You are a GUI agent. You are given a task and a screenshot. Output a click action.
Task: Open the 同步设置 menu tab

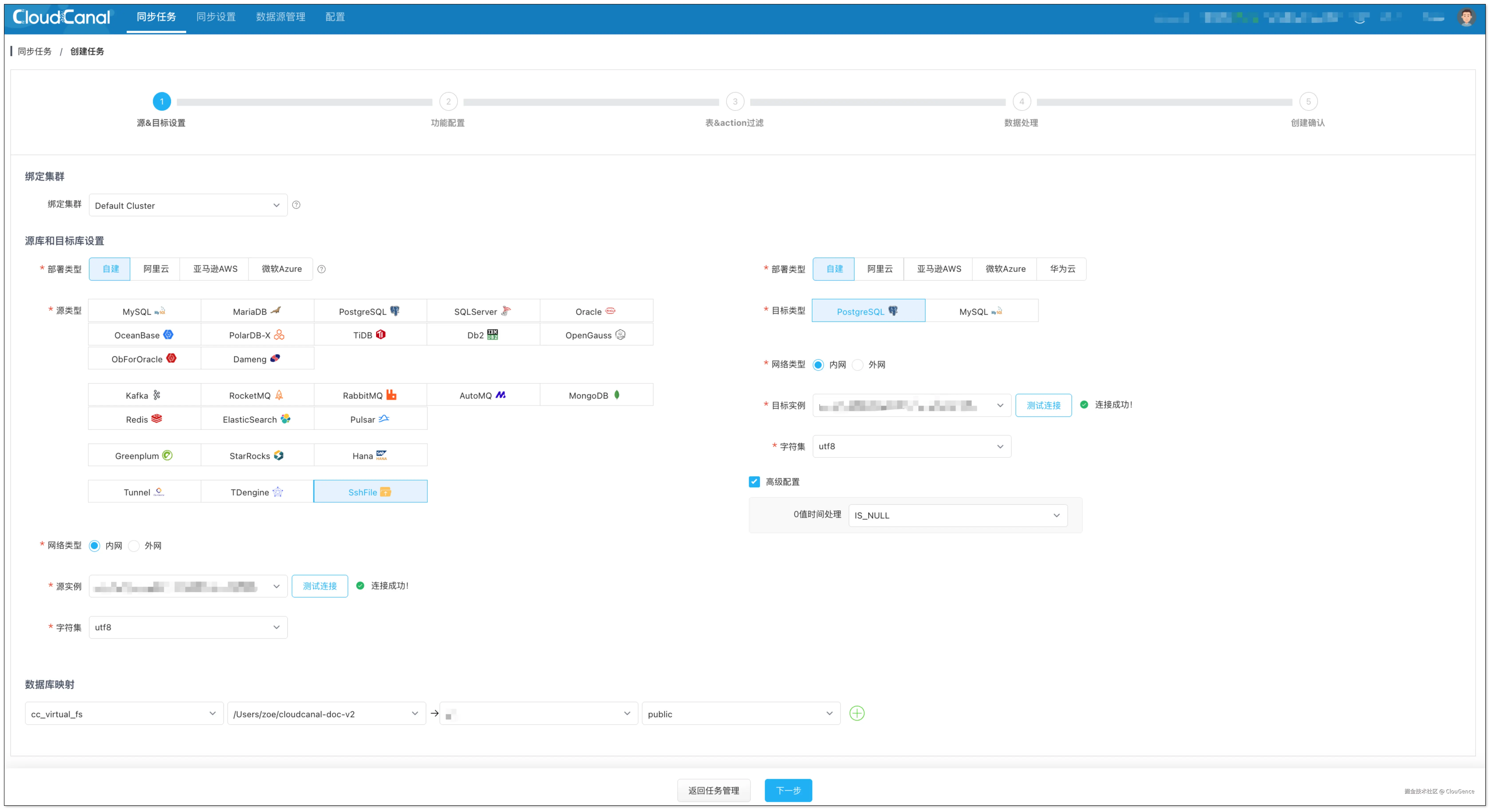216,17
